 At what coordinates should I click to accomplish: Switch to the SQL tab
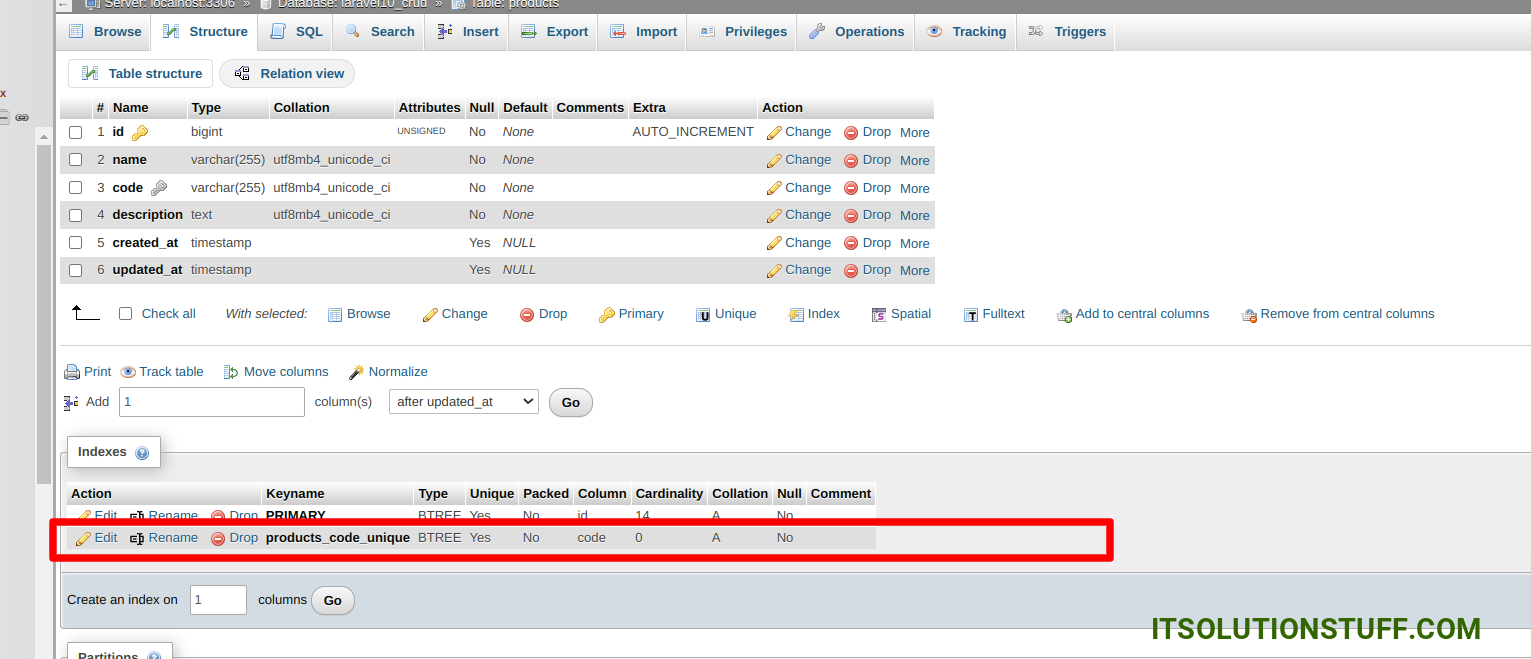coord(297,32)
